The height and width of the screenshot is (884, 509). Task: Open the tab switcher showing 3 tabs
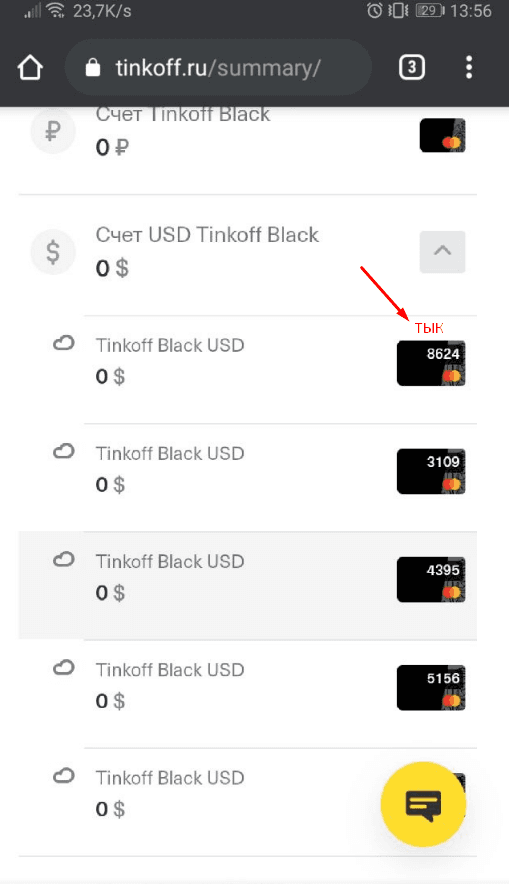[411, 68]
